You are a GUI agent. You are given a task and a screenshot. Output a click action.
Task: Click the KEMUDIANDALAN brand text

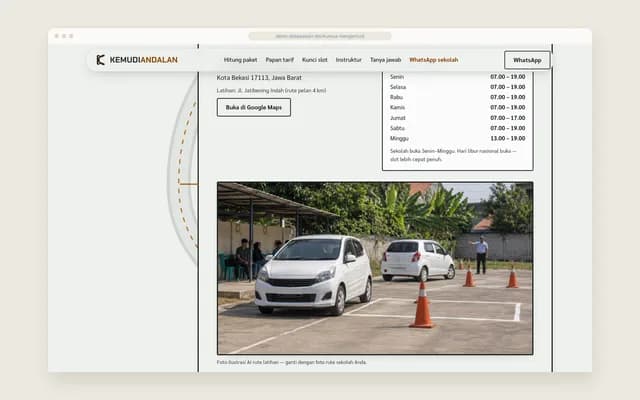(144, 60)
